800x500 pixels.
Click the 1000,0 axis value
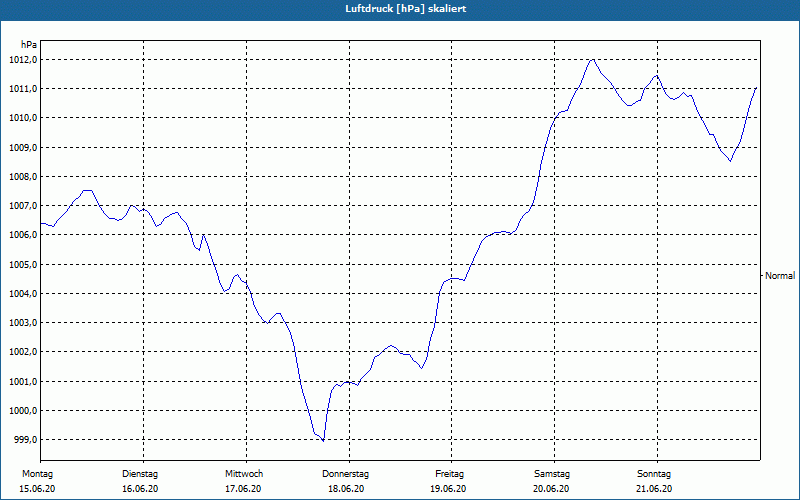[x=23, y=410]
